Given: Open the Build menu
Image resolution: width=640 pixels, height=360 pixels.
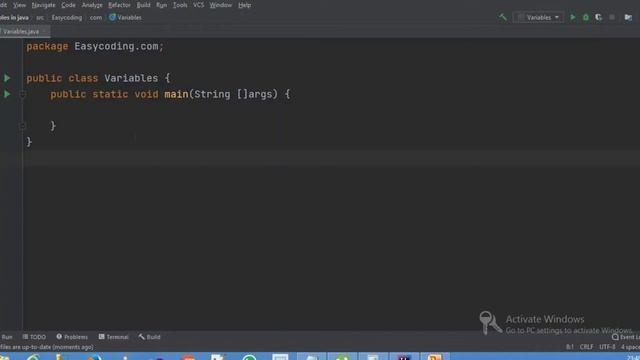Looking at the screenshot, I should click(x=143, y=5).
